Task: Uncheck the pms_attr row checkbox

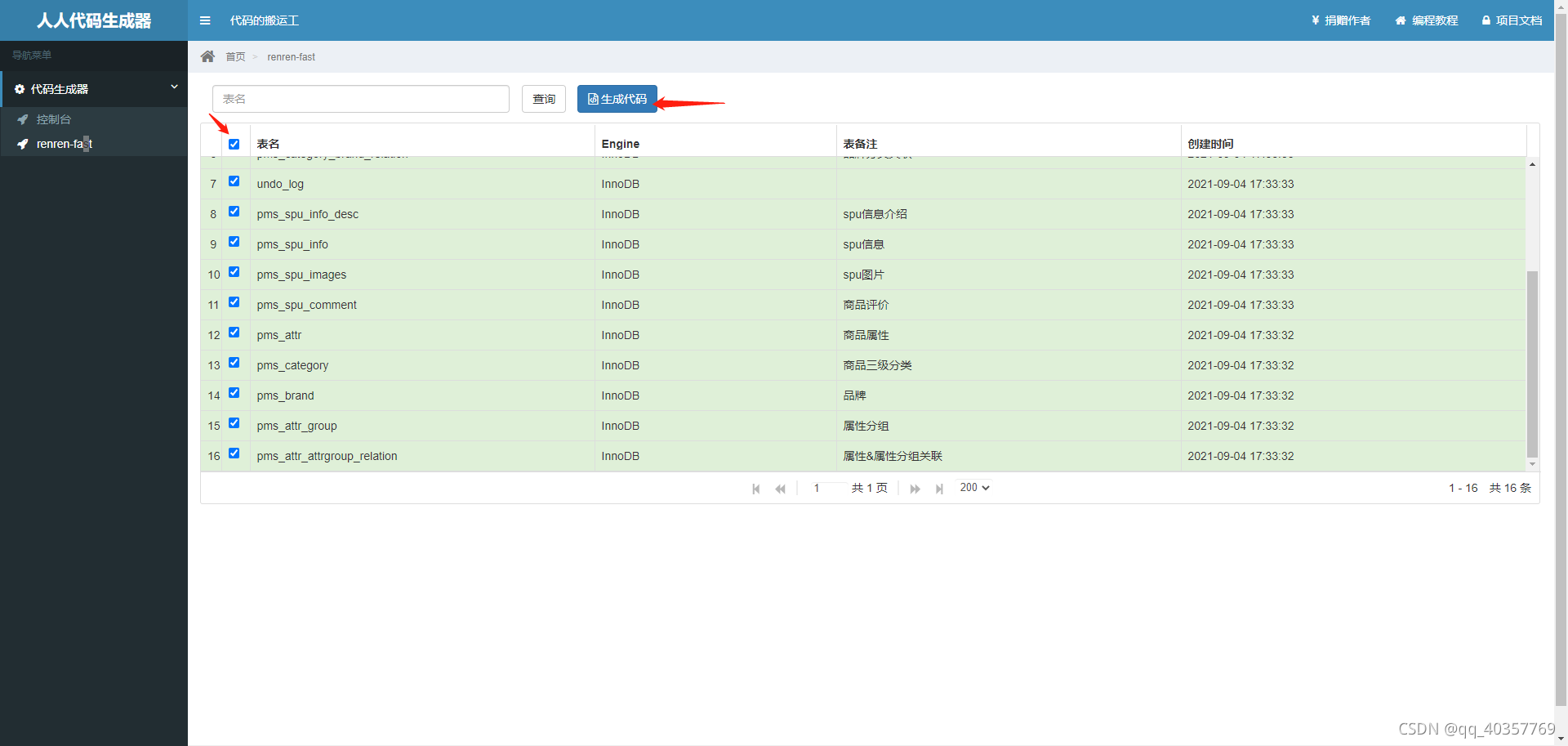Action: tap(234, 333)
